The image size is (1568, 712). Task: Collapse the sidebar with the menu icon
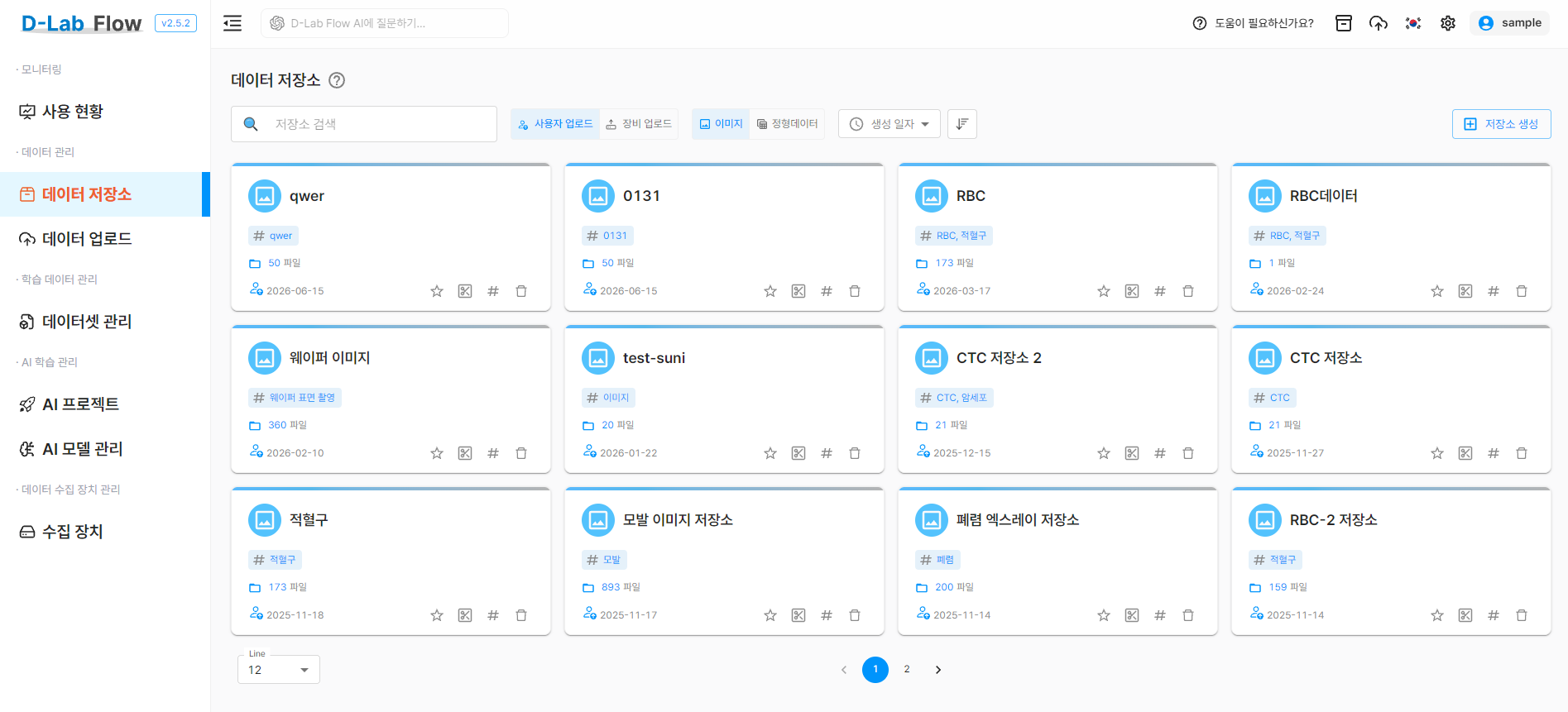click(x=233, y=23)
